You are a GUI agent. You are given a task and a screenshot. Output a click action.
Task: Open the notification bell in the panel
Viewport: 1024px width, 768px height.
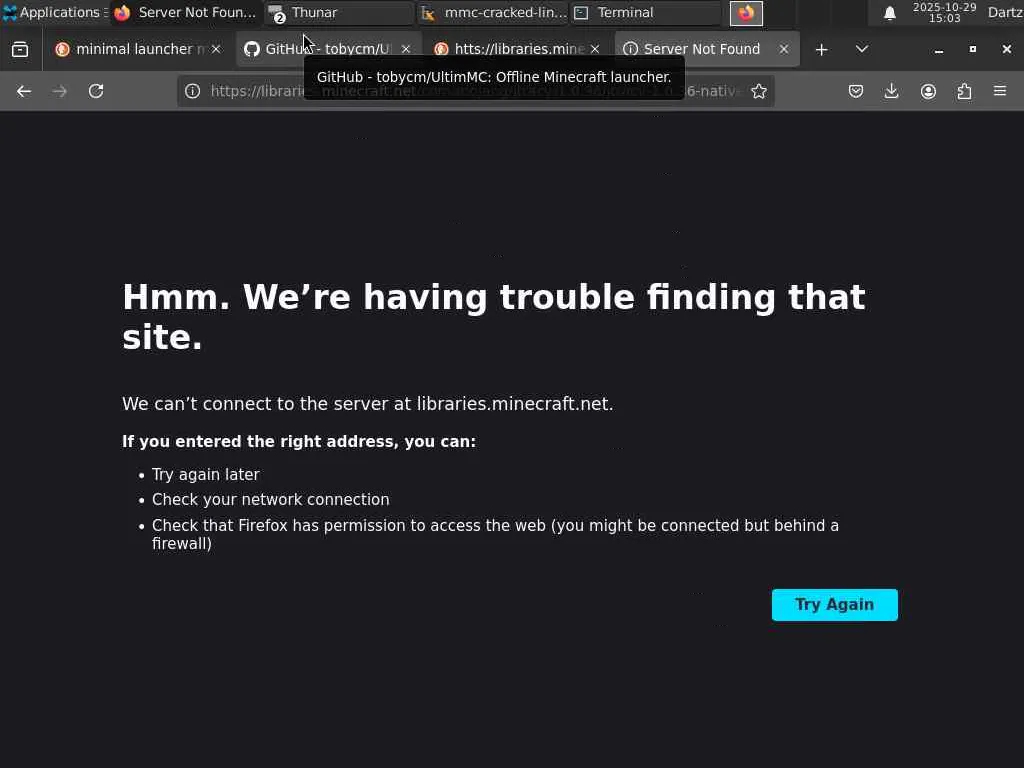pos(889,13)
